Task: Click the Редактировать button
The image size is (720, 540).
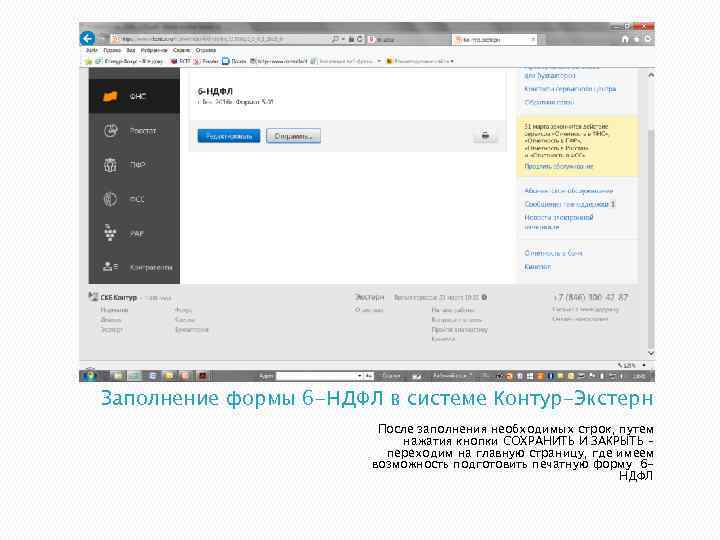Action: (x=229, y=136)
